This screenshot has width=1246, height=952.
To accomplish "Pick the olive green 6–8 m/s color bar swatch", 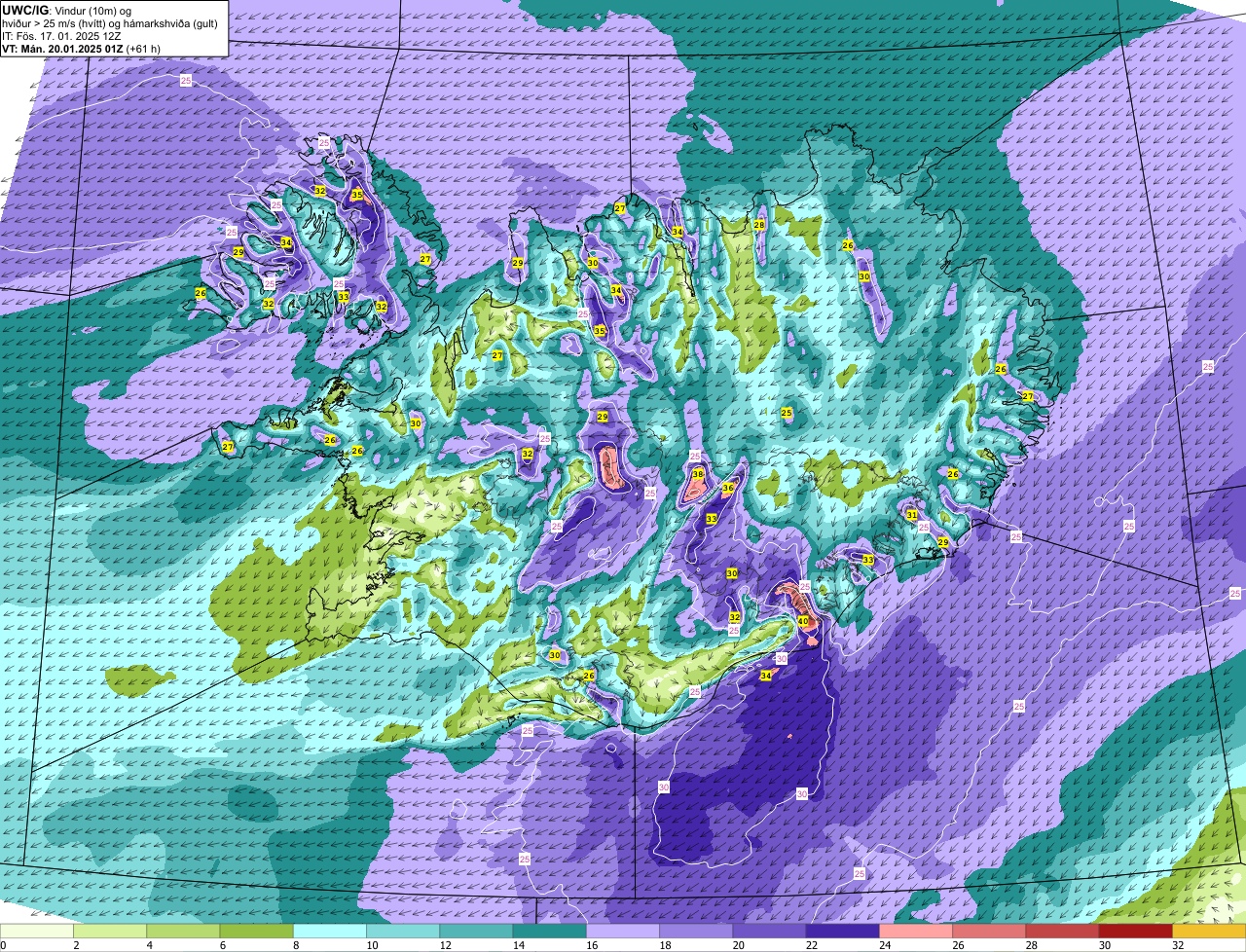I will pyautogui.click(x=256, y=932).
